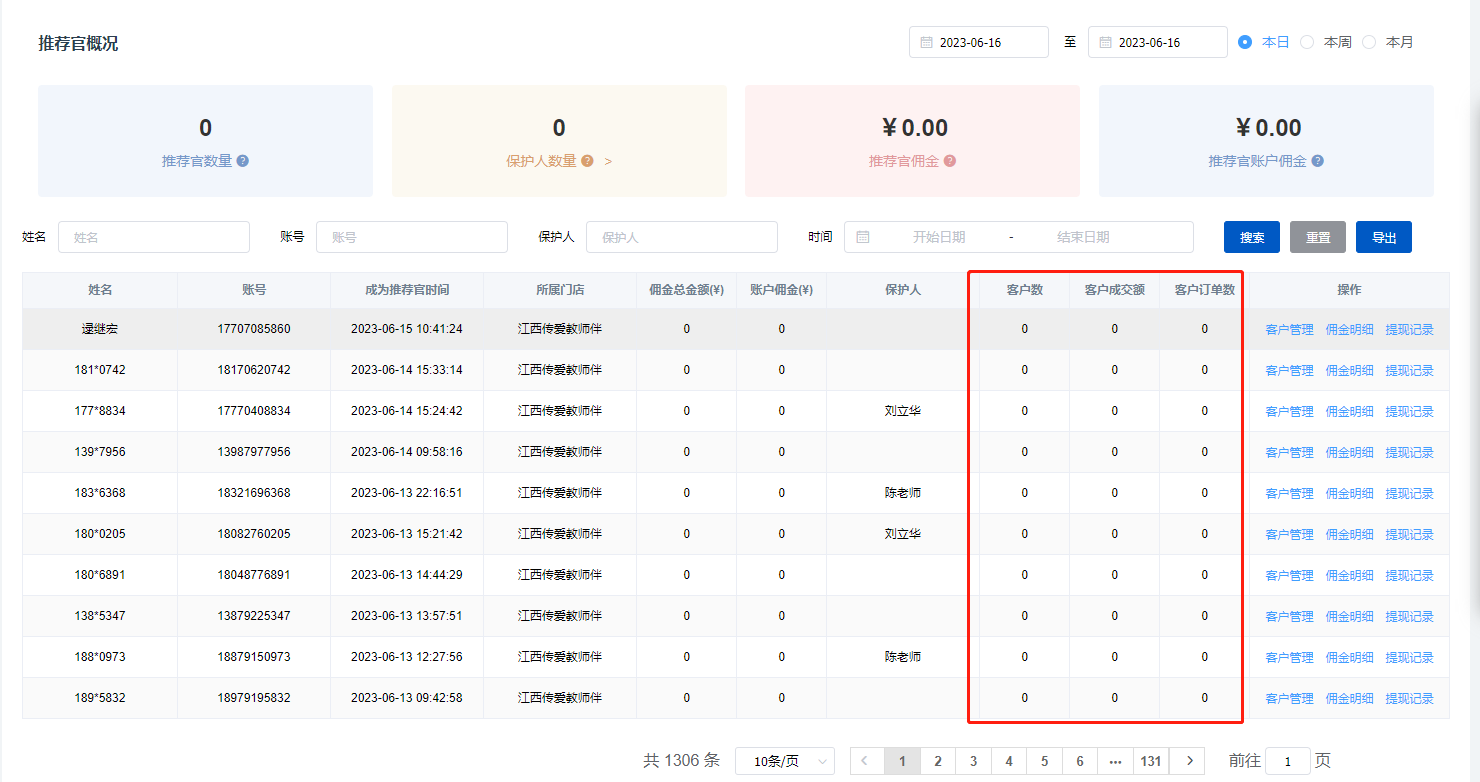
Task: Go to page 3
Action: pyautogui.click(x=973, y=761)
